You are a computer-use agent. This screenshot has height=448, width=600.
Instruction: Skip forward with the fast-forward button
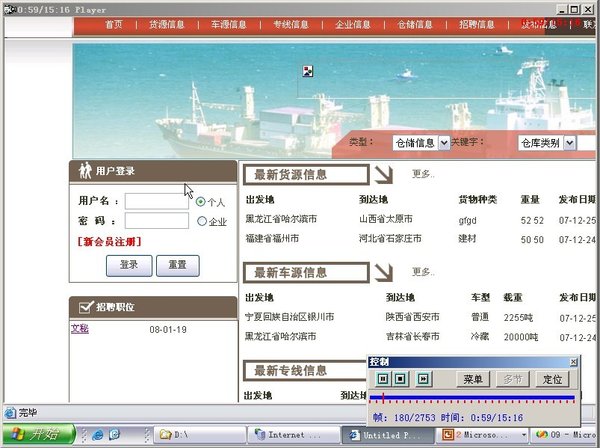coord(423,379)
